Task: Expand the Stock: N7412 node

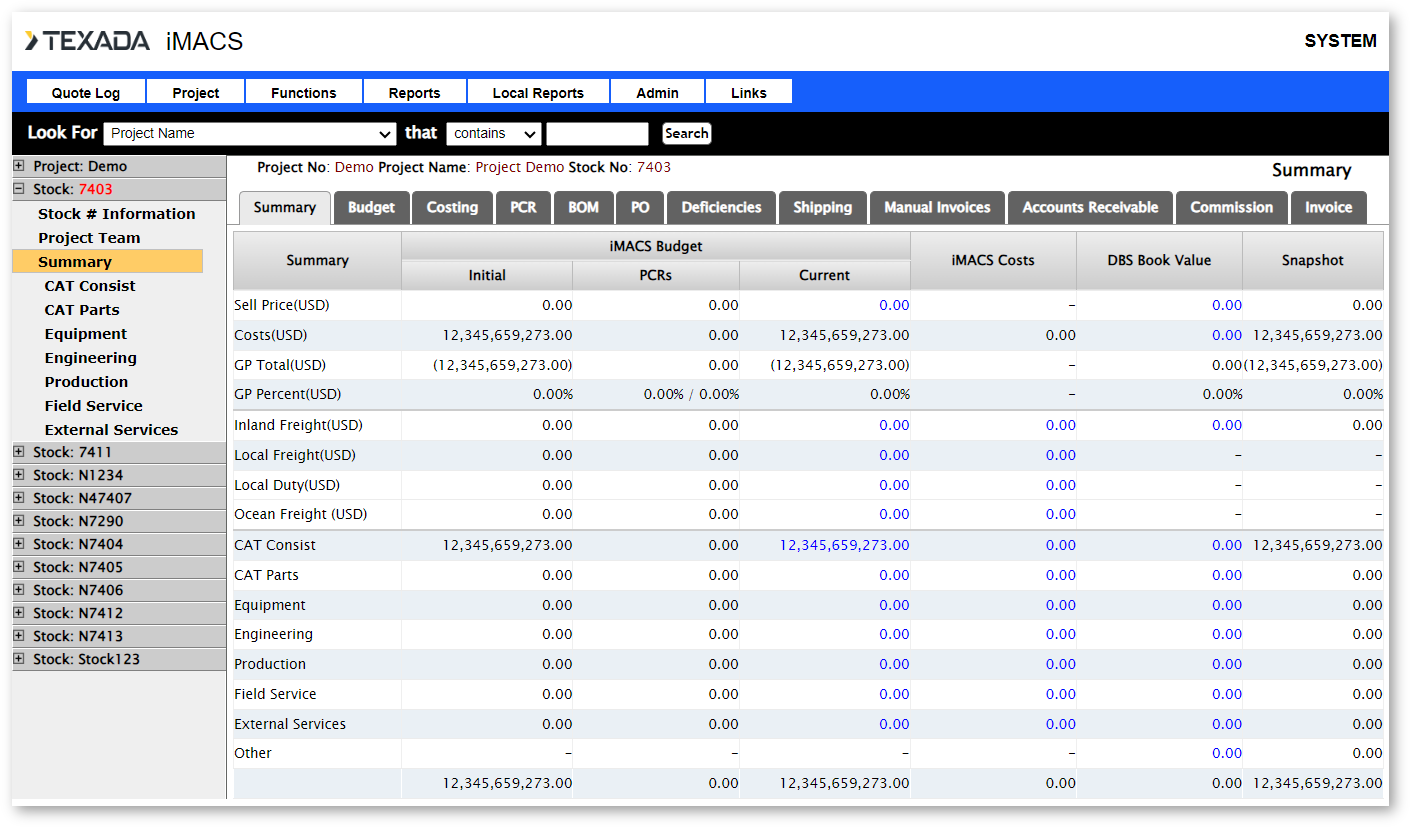Action: (x=19, y=613)
